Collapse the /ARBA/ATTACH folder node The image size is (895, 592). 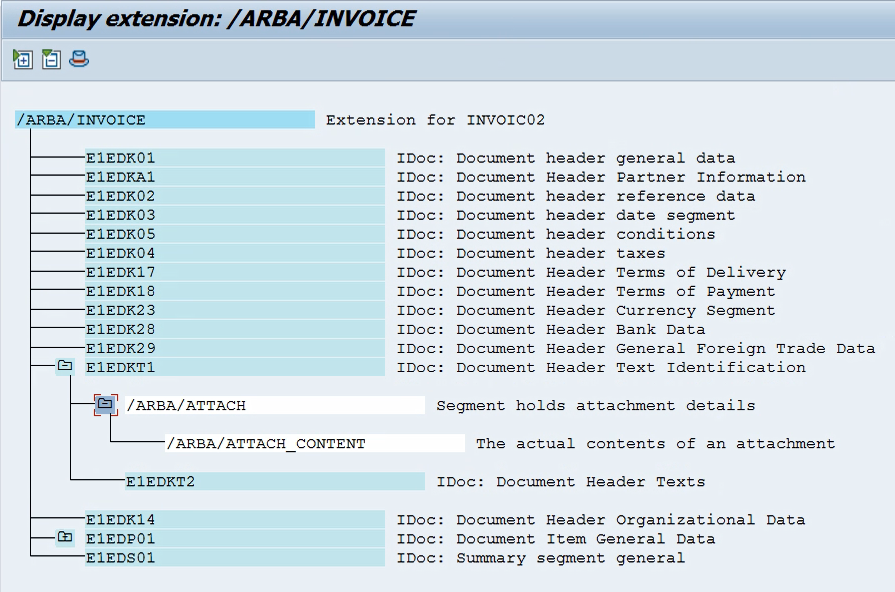pos(106,404)
